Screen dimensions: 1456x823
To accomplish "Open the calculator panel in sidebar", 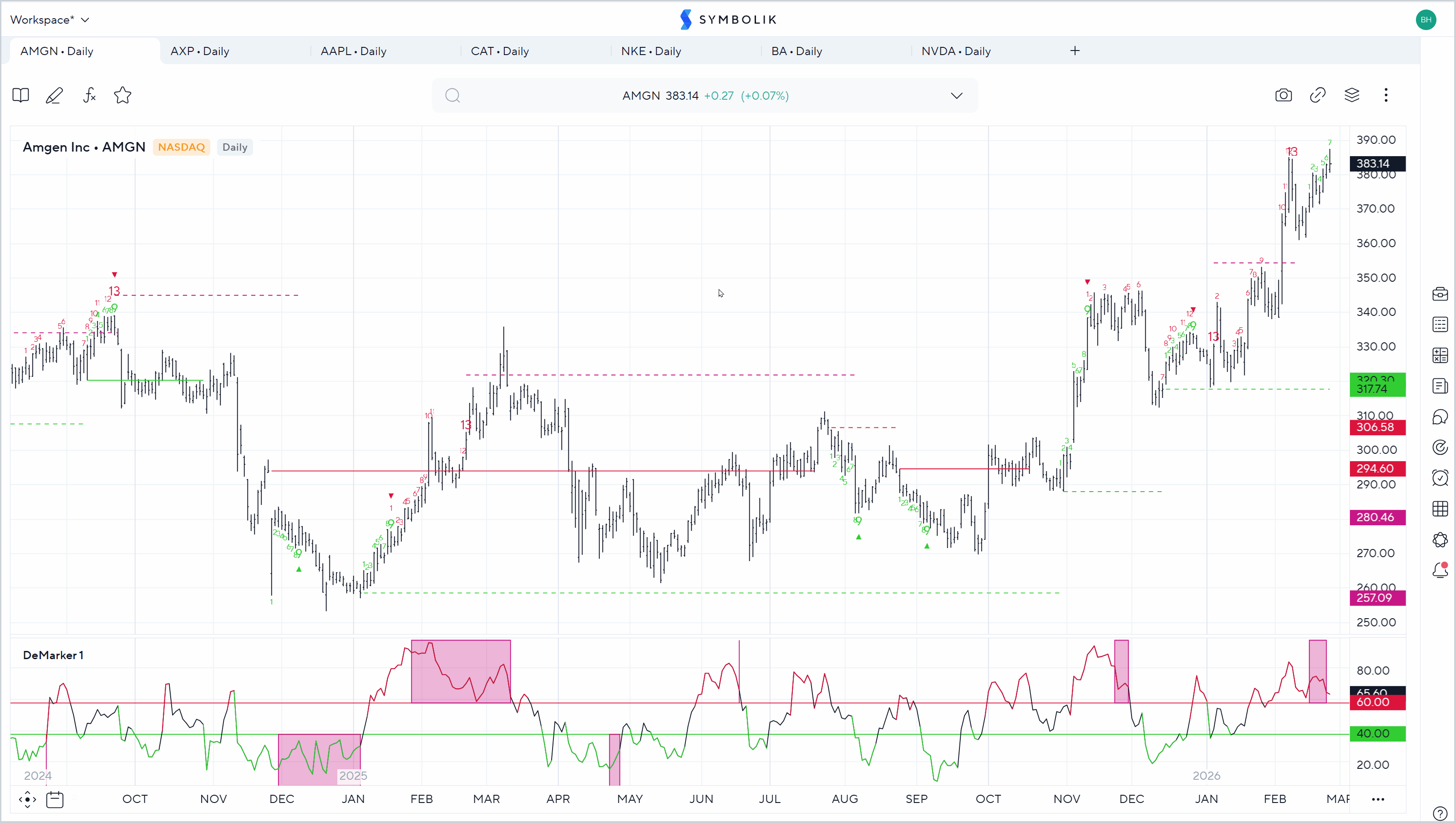I will coord(1440,356).
